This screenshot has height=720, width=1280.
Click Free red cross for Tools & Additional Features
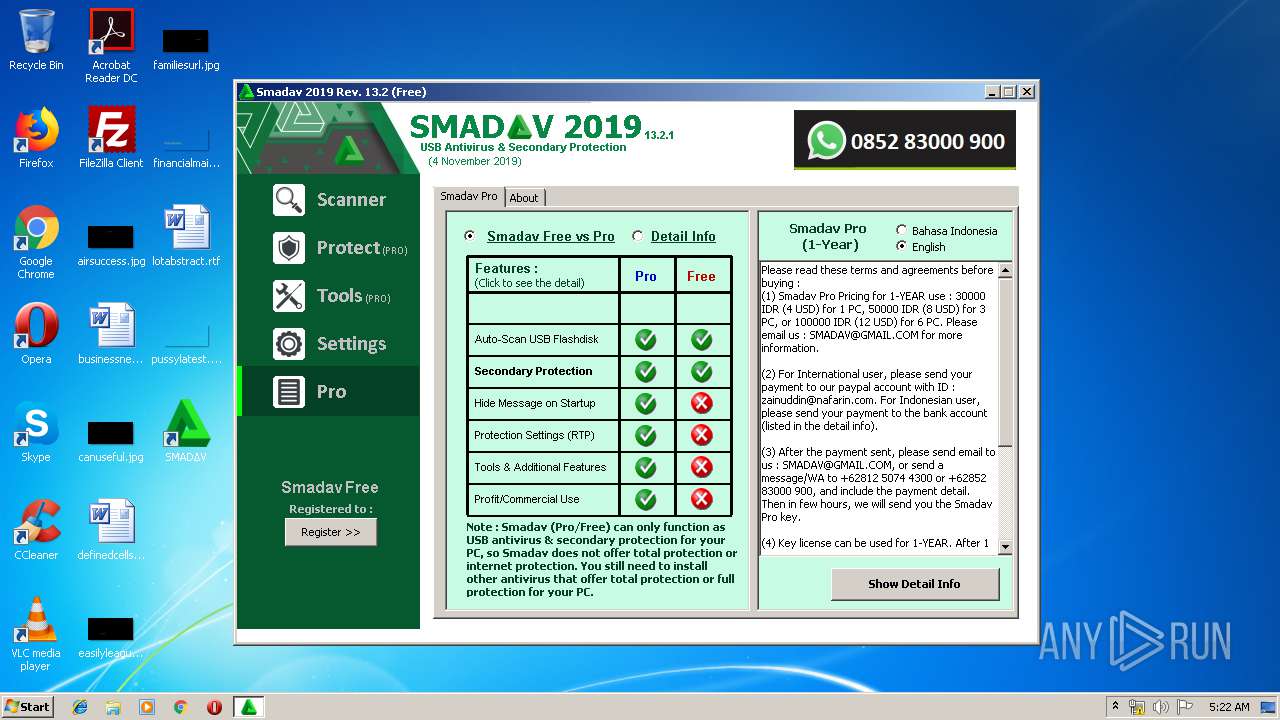pos(702,467)
